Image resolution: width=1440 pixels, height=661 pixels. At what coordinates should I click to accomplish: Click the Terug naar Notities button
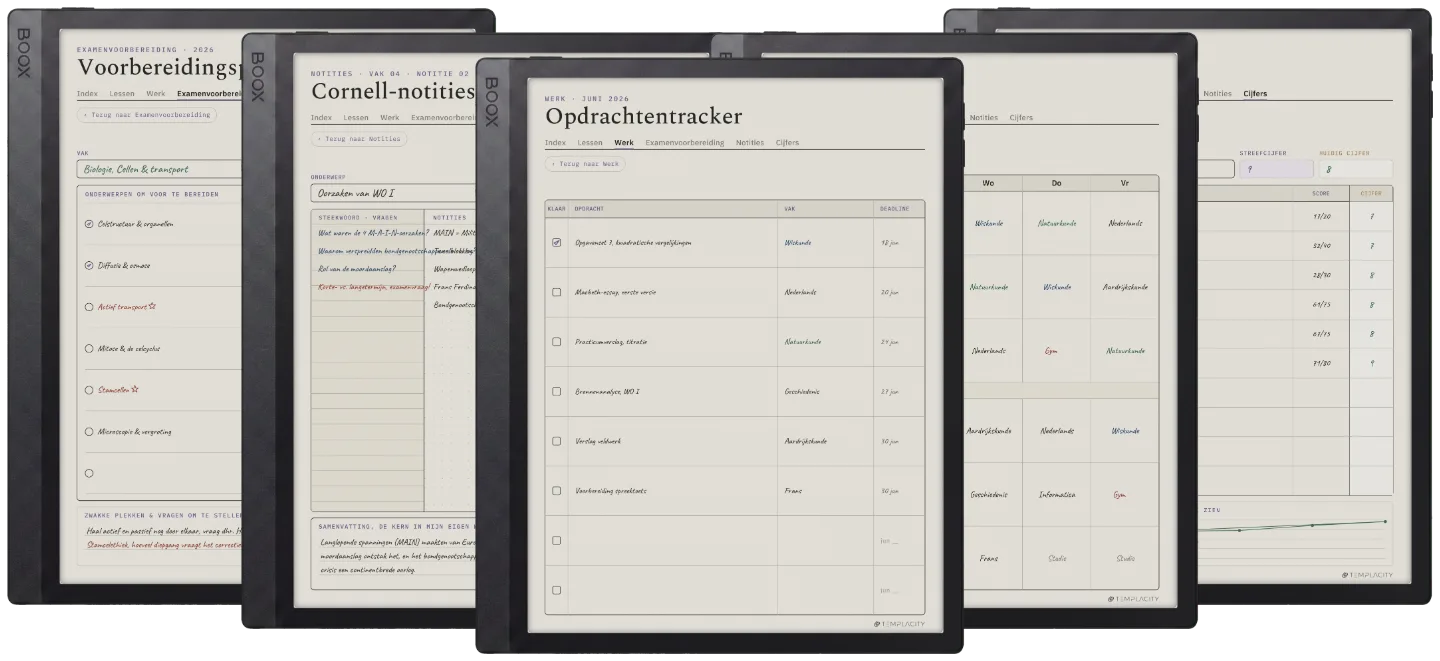359,139
